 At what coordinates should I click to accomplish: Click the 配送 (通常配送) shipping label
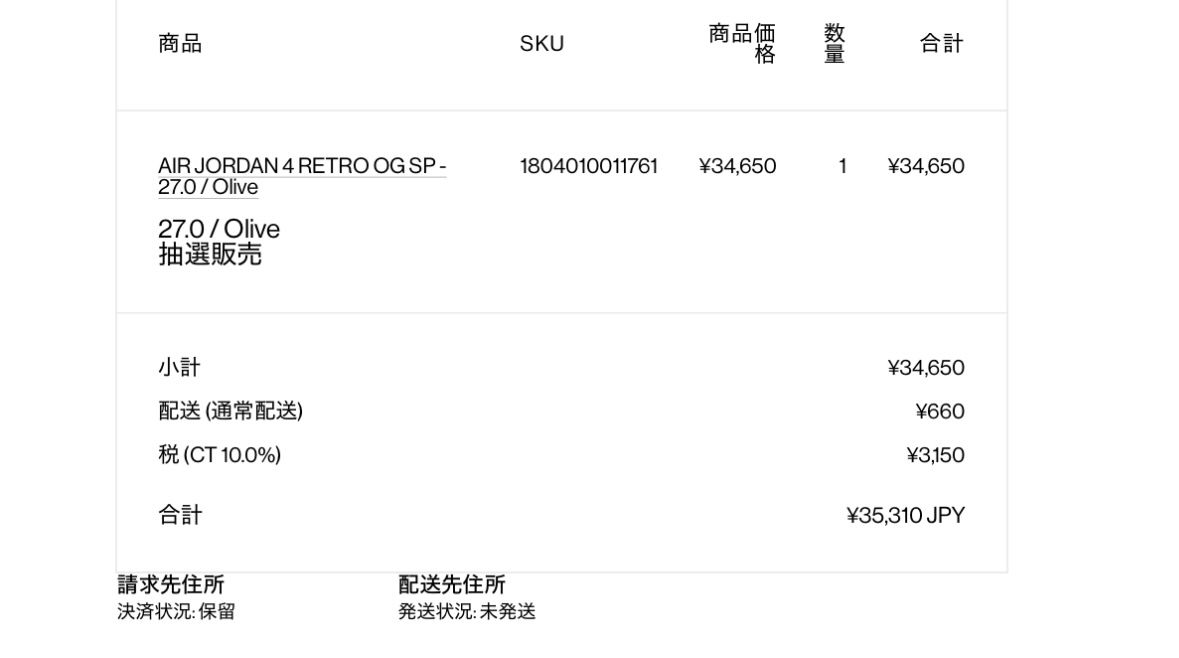point(230,411)
